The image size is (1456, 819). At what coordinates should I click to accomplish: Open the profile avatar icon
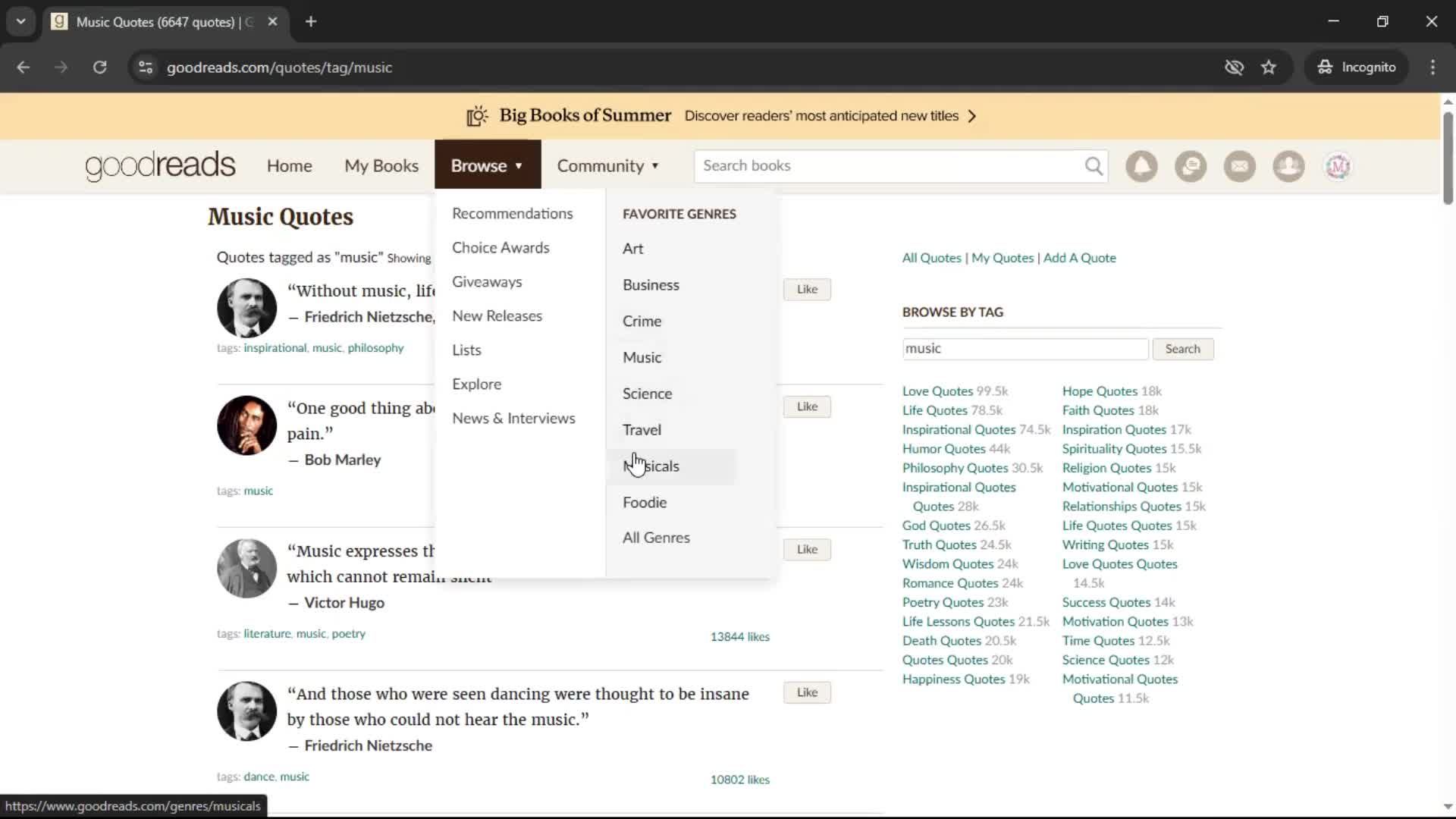[x=1338, y=166]
